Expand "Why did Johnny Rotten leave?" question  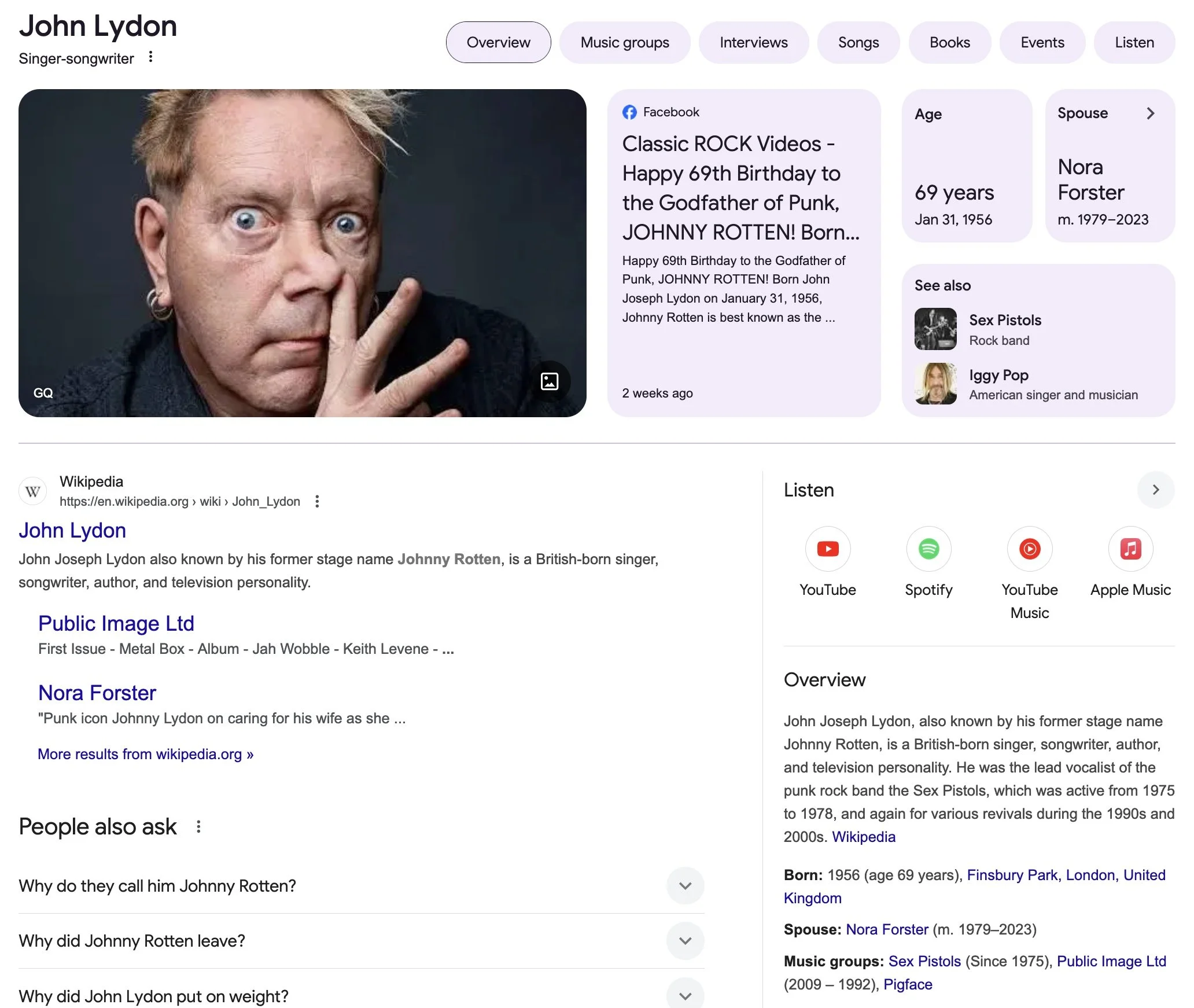pyautogui.click(x=685, y=941)
